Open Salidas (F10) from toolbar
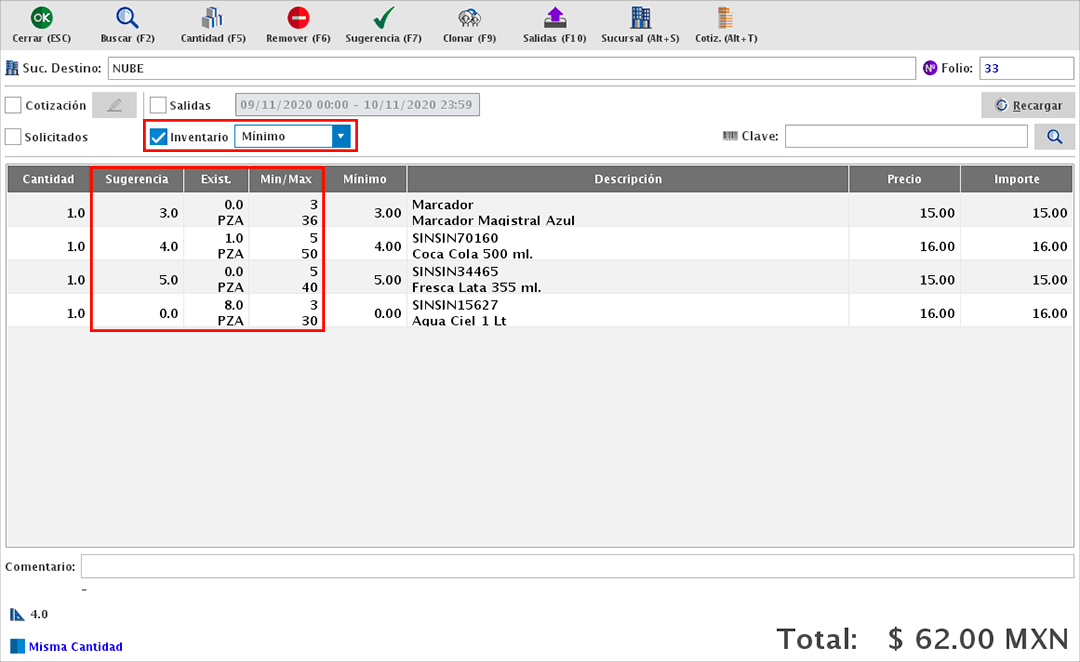This screenshot has width=1080, height=662. tap(554, 18)
